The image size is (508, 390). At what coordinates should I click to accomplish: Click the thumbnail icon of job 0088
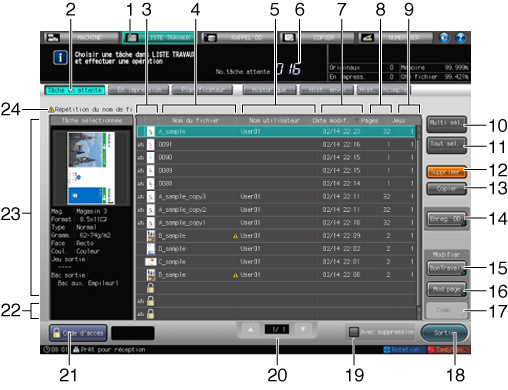pos(151,184)
